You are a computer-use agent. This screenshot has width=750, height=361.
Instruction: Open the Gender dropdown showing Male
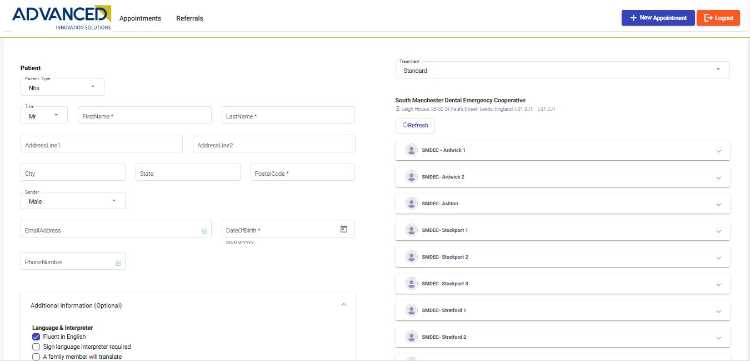(x=73, y=201)
